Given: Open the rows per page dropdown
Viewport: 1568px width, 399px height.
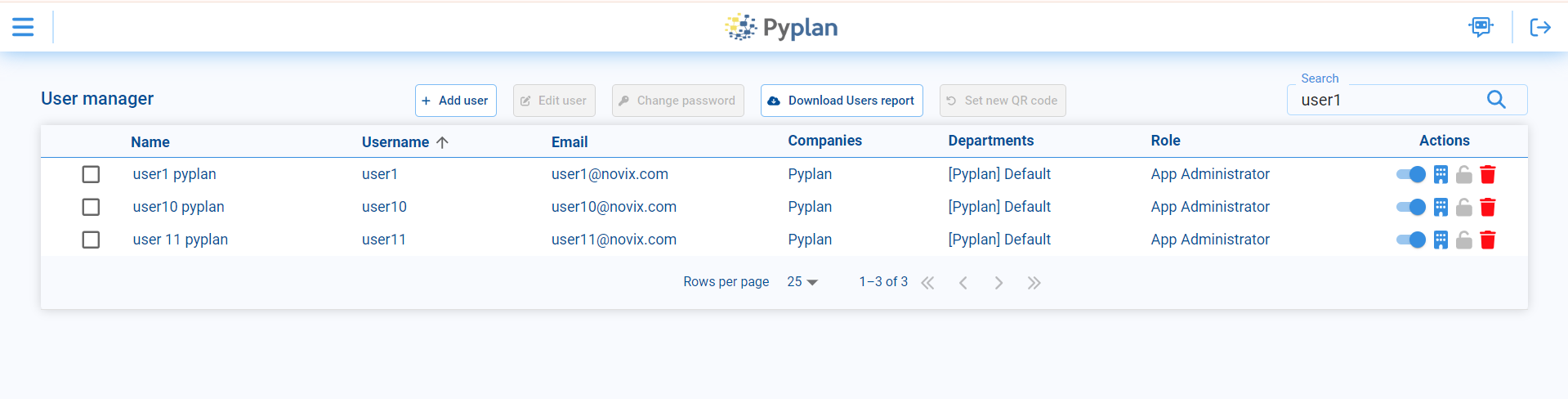Looking at the screenshot, I should 802,282.
